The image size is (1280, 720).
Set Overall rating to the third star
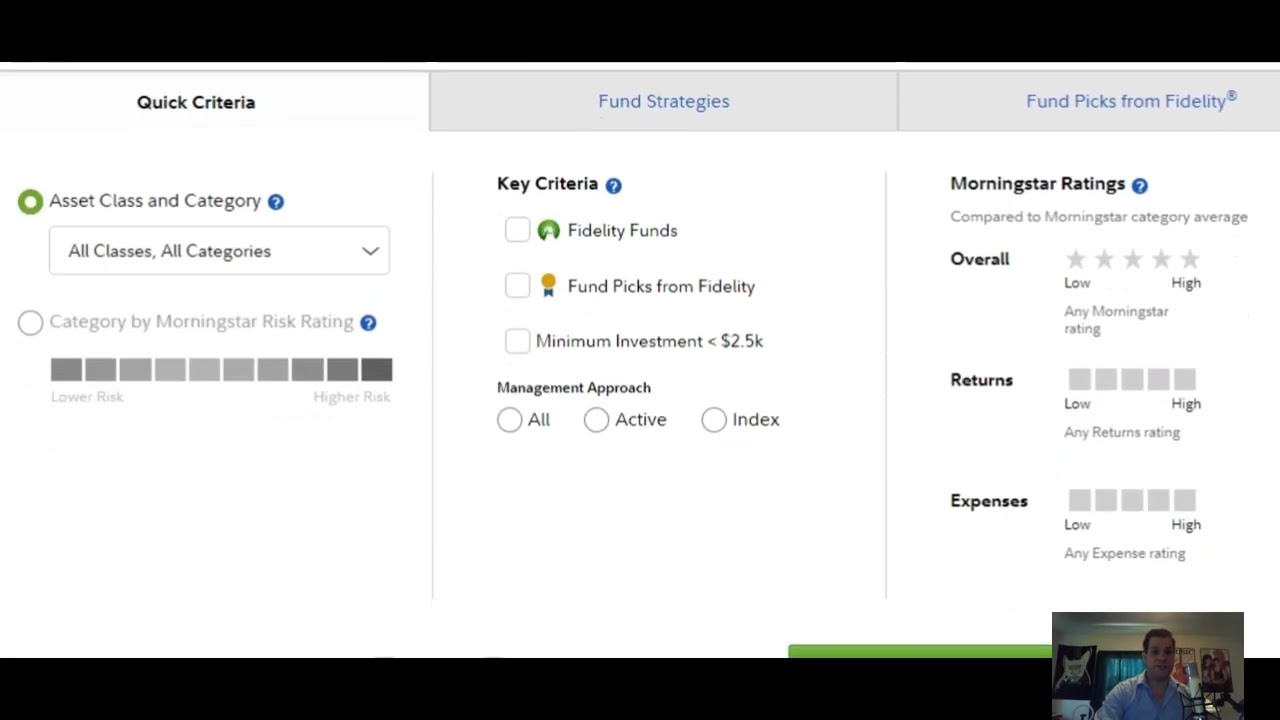tap(1132, 260)
